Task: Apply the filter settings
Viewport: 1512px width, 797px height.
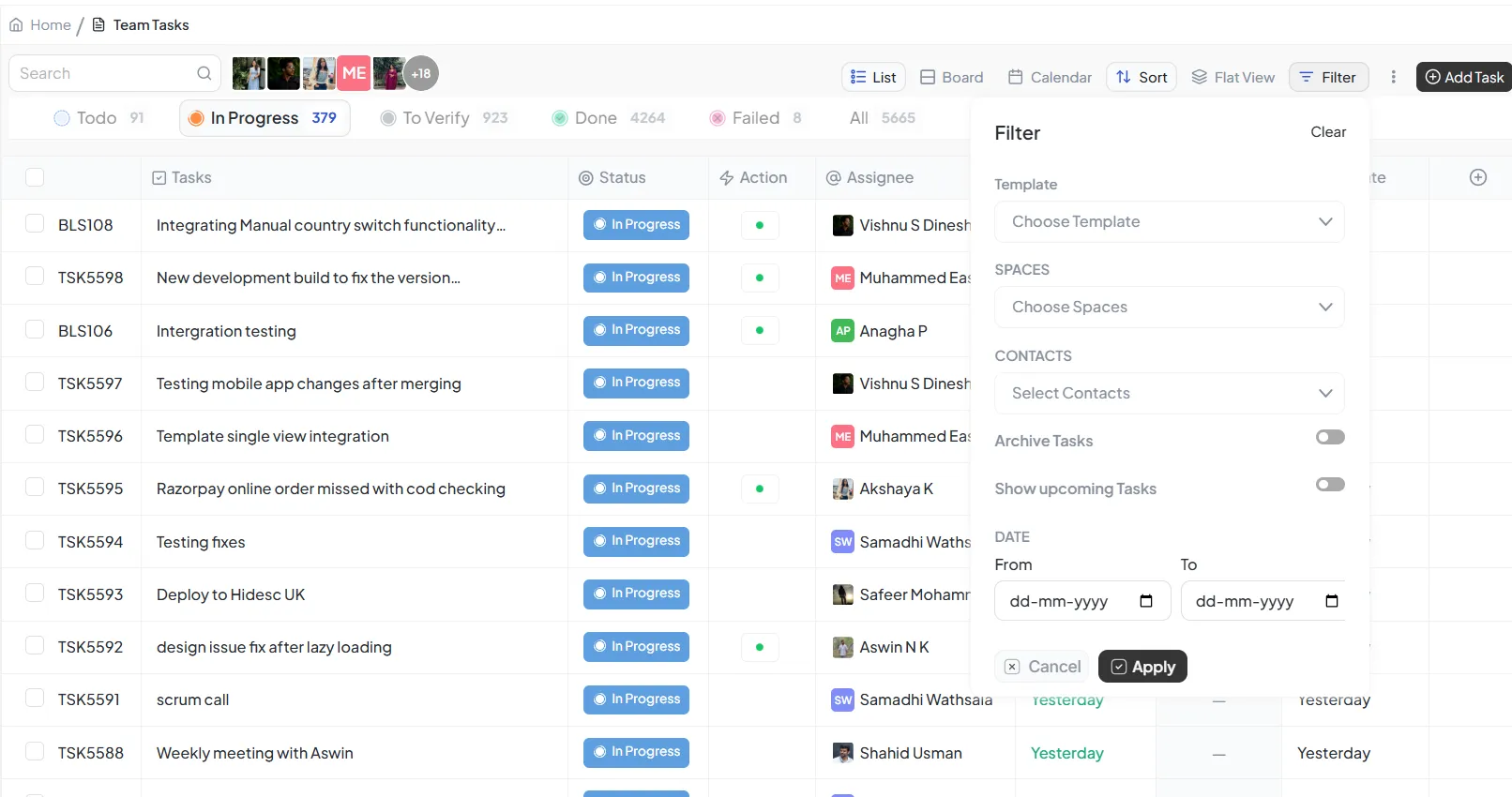Action: point(1142,667)
